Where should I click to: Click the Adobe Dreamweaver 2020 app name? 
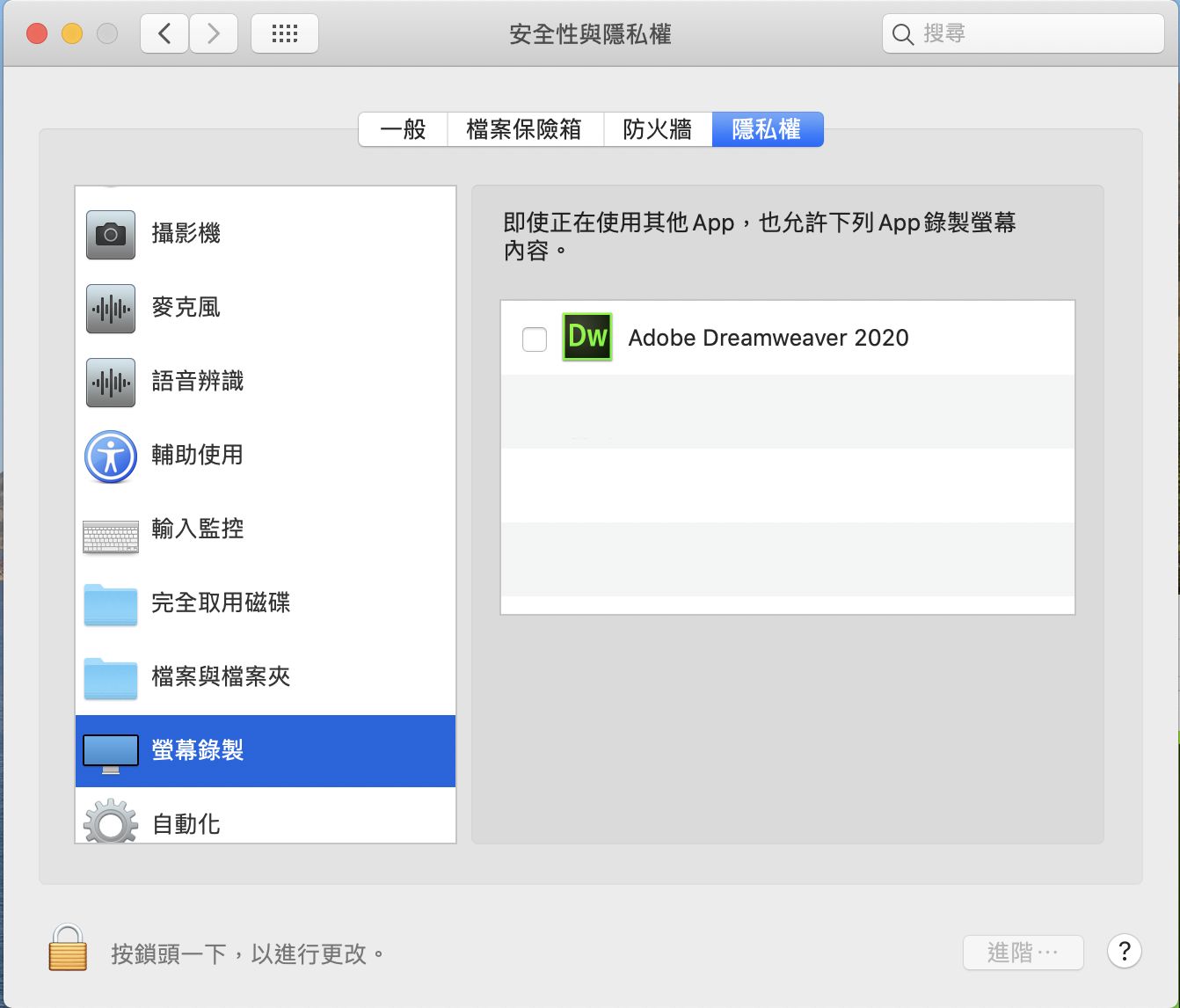(768, 339)
